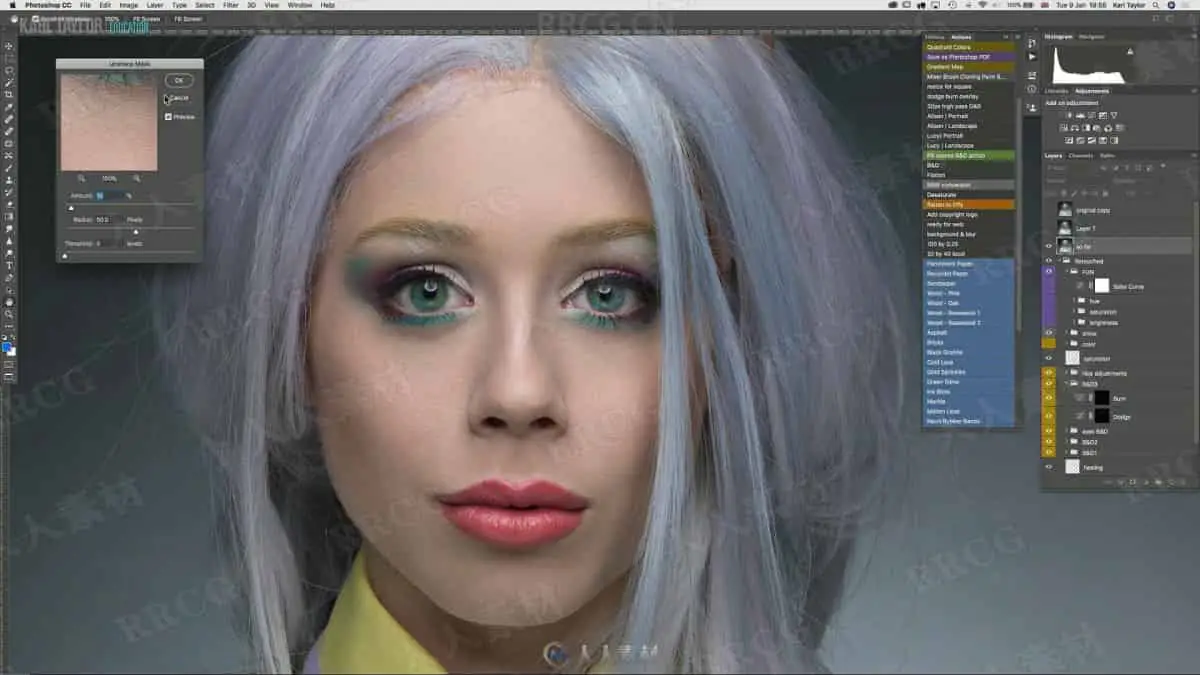This screenshot has width=1200, height=675.
Task: Expand the eyes B&D group
Action: coord(1067,431)
